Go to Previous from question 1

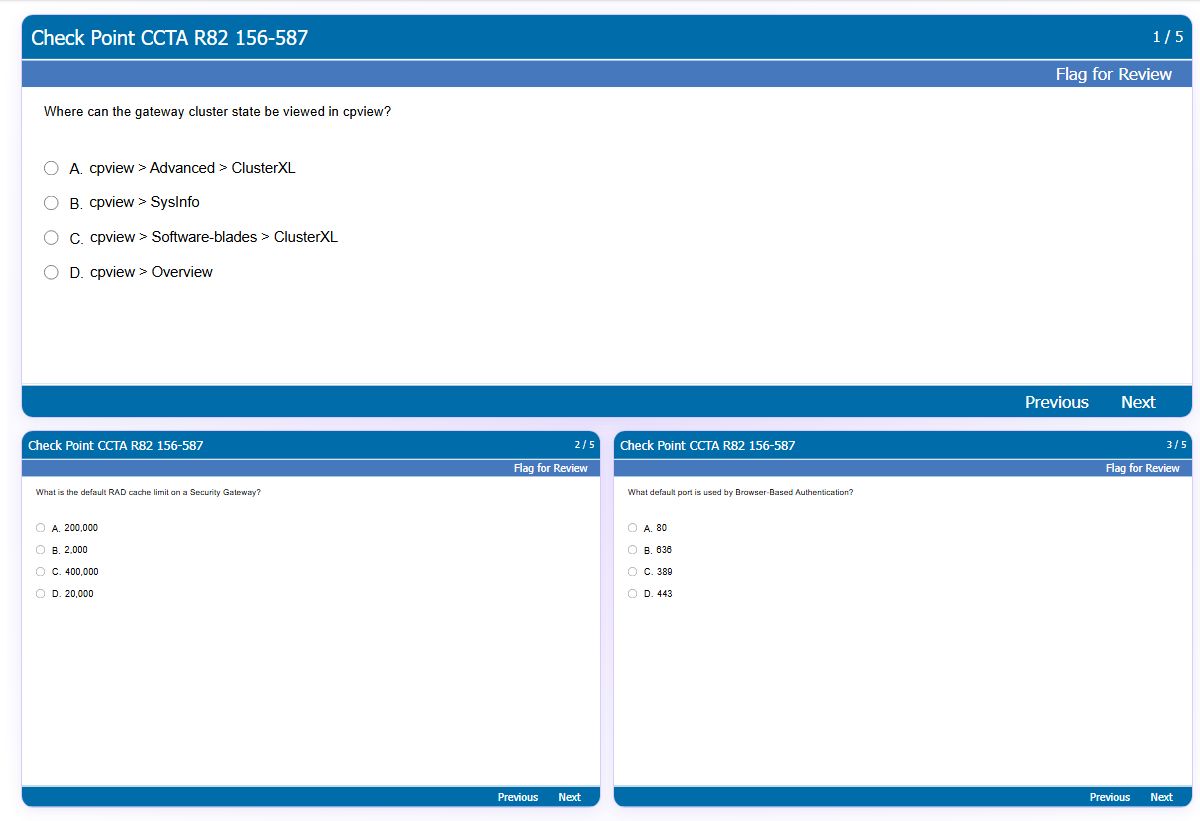pyautogui.click(x=1057, y=402)
